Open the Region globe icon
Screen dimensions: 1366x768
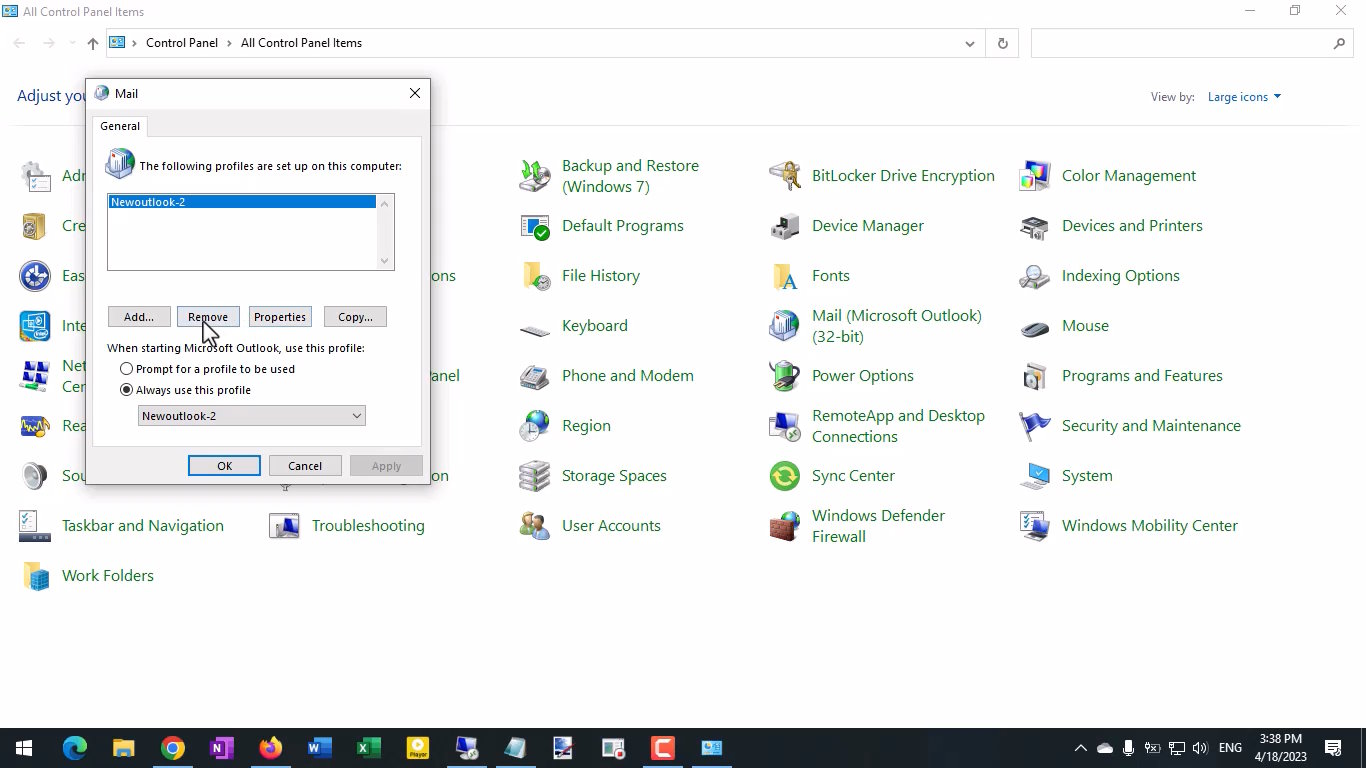[535, 426]
